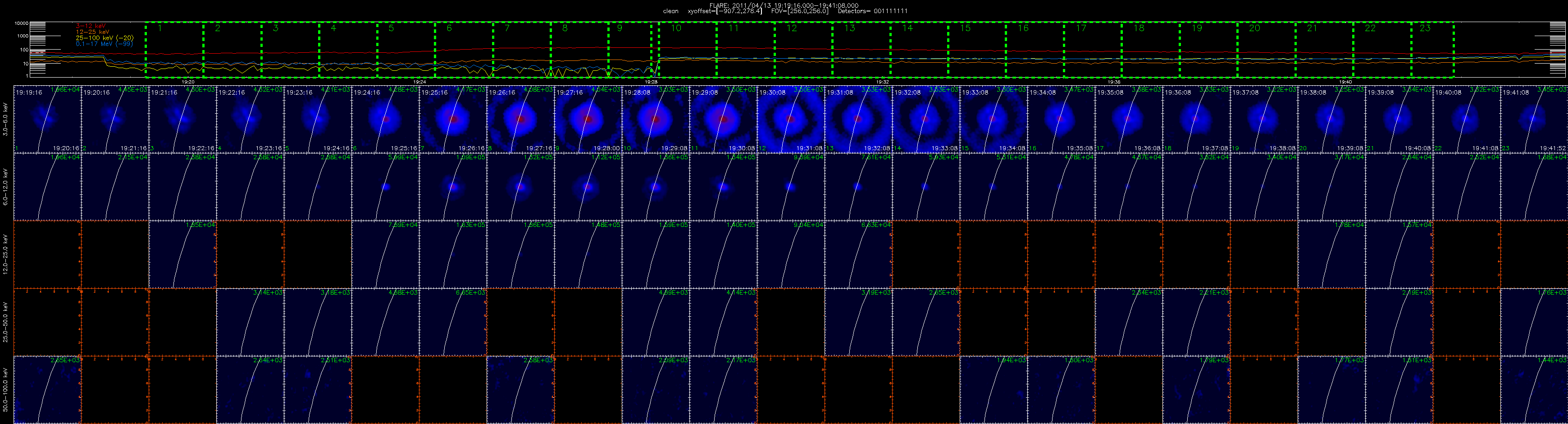Select interval 21 label in the light curve
Image resolution: width=1568 pixels, height=424 pixels.
(1313, 28)
